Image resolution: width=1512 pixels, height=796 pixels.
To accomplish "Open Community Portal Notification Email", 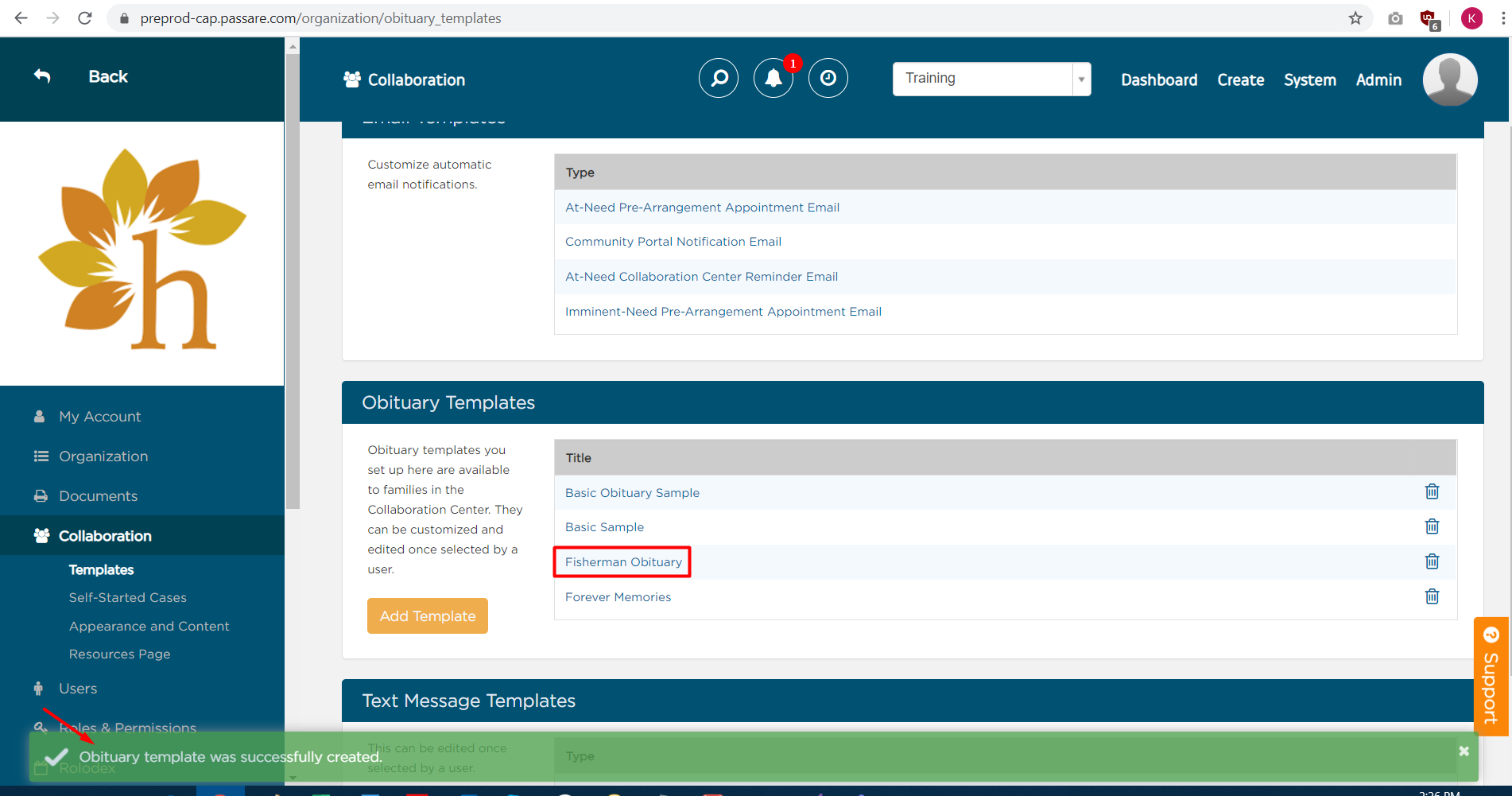I will 673,242.
